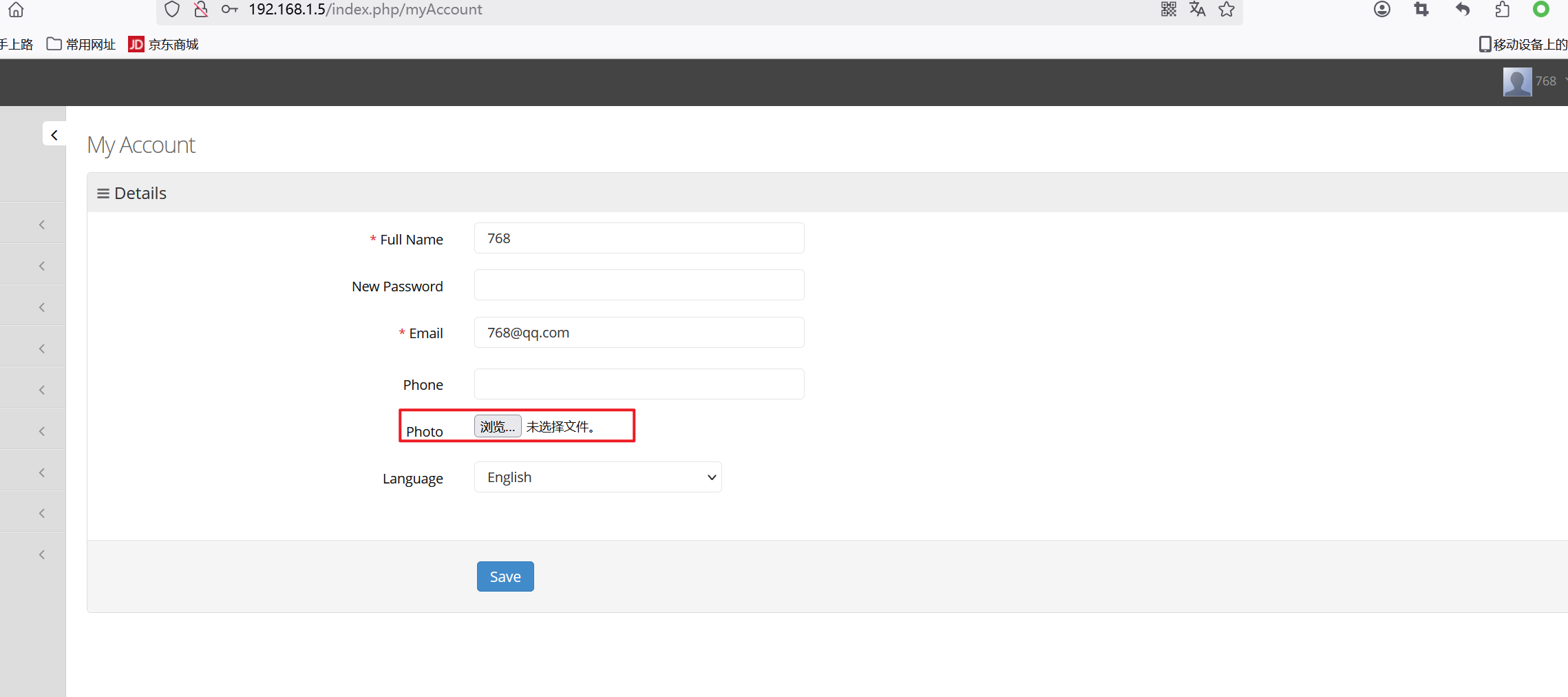Click the insecure connection lock icon
Image resolution: width=1568 pixels, height=697 pixels.
click(x=201, y=10)
